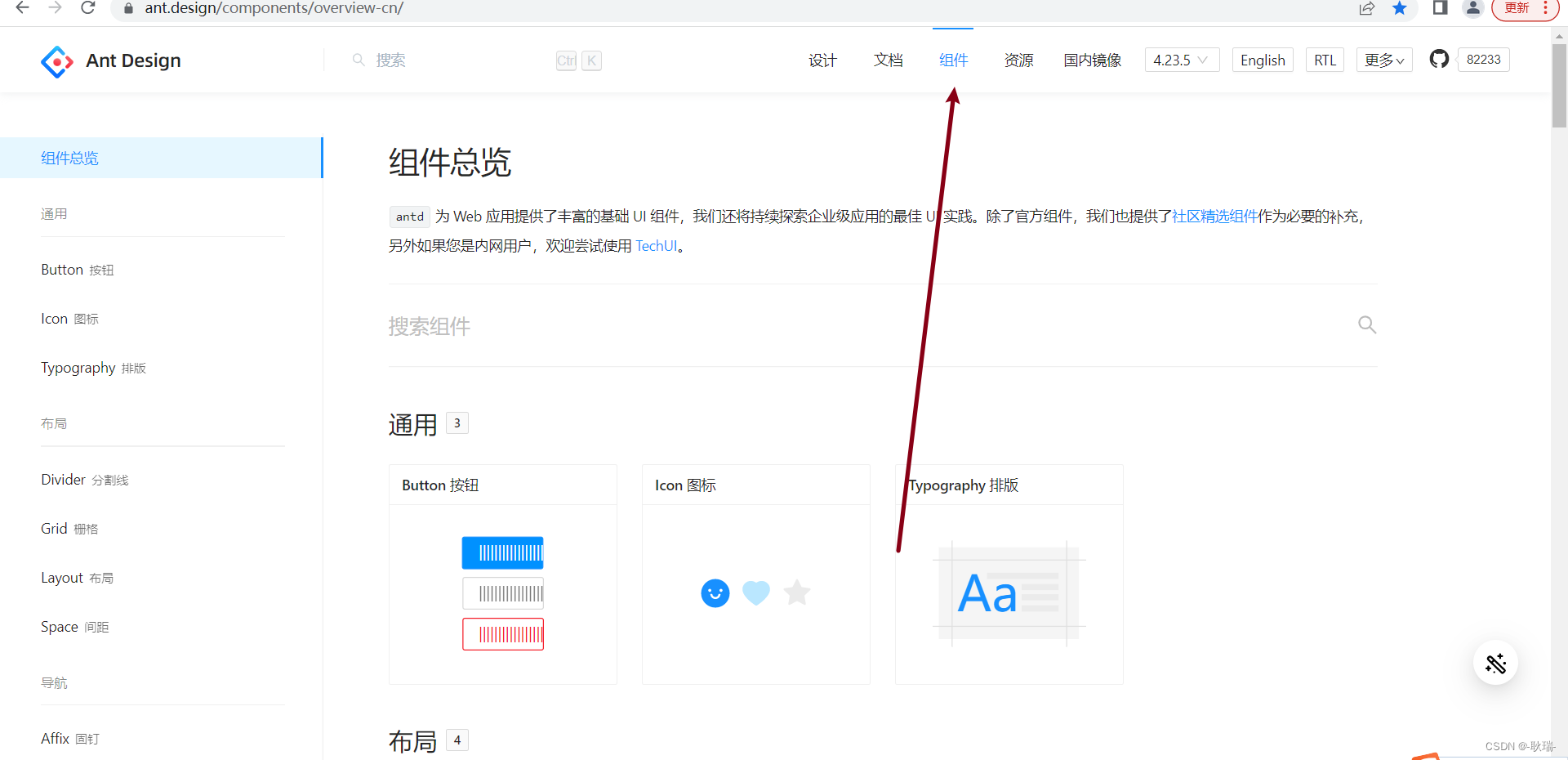
Task: Click the star icon in Icon card
Action: [x=797, y=592]
